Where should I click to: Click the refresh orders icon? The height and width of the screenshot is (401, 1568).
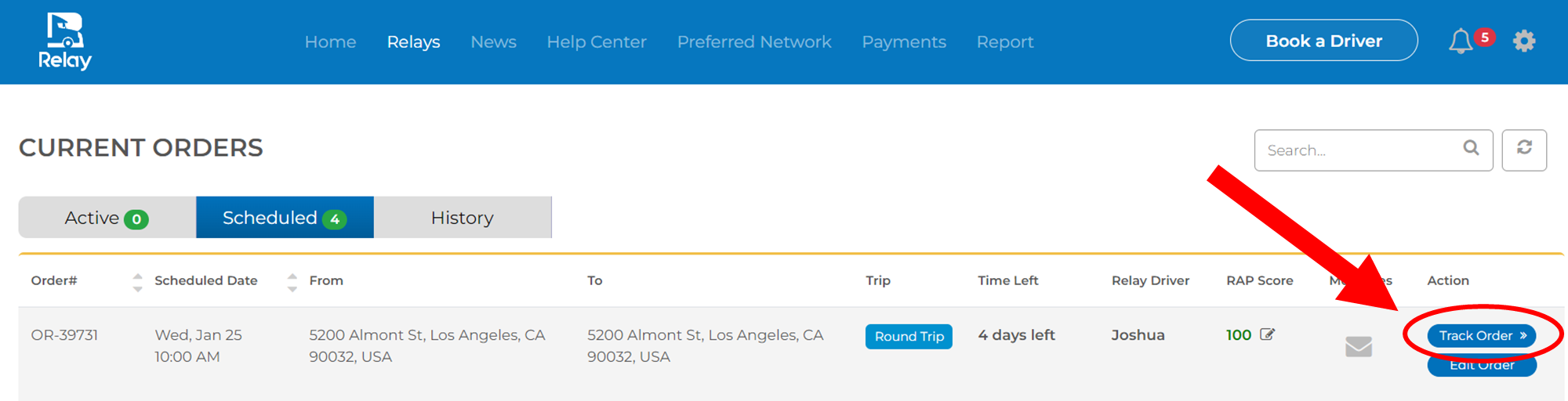1524,149
